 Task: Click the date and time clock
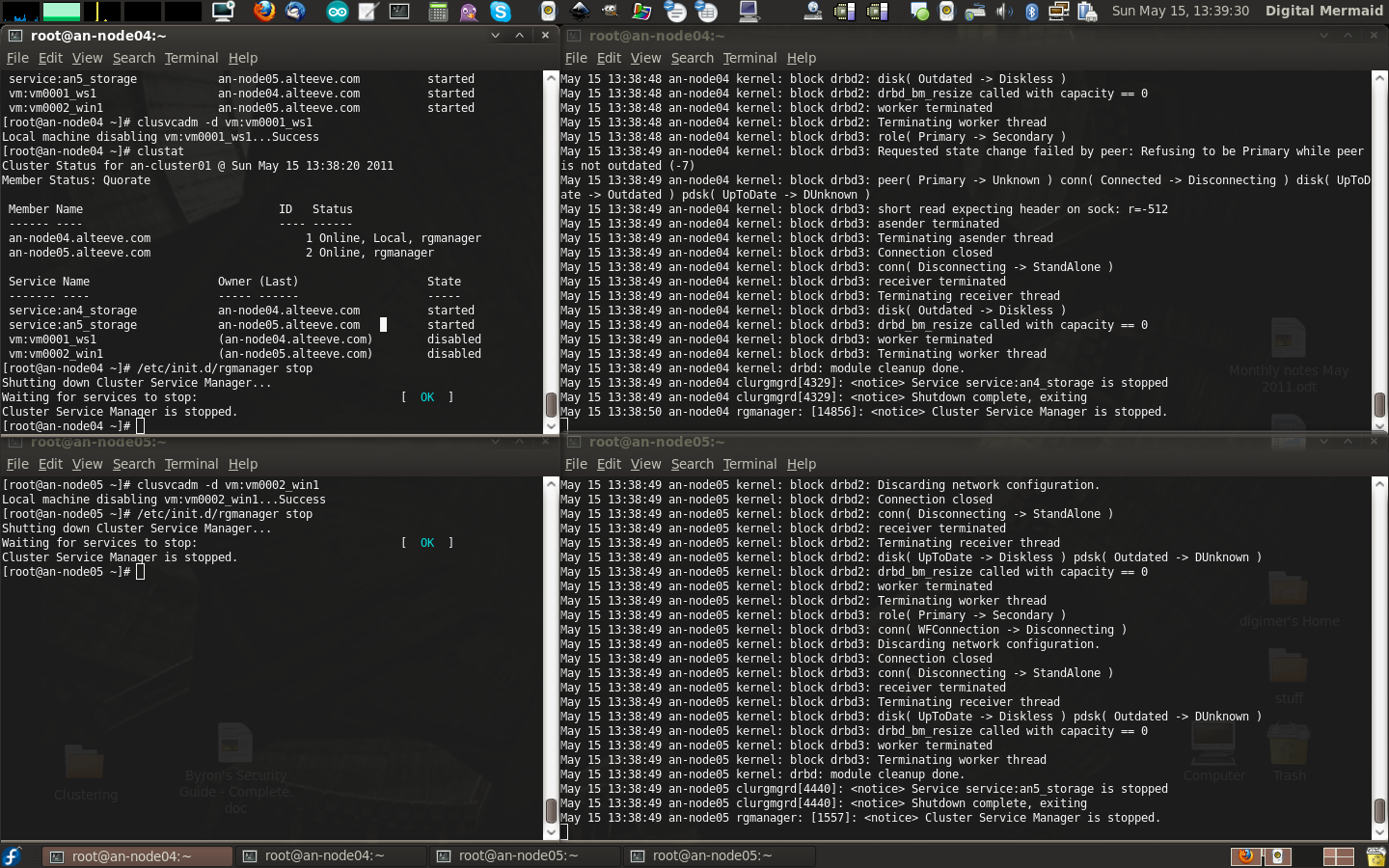pos(1180,11)
